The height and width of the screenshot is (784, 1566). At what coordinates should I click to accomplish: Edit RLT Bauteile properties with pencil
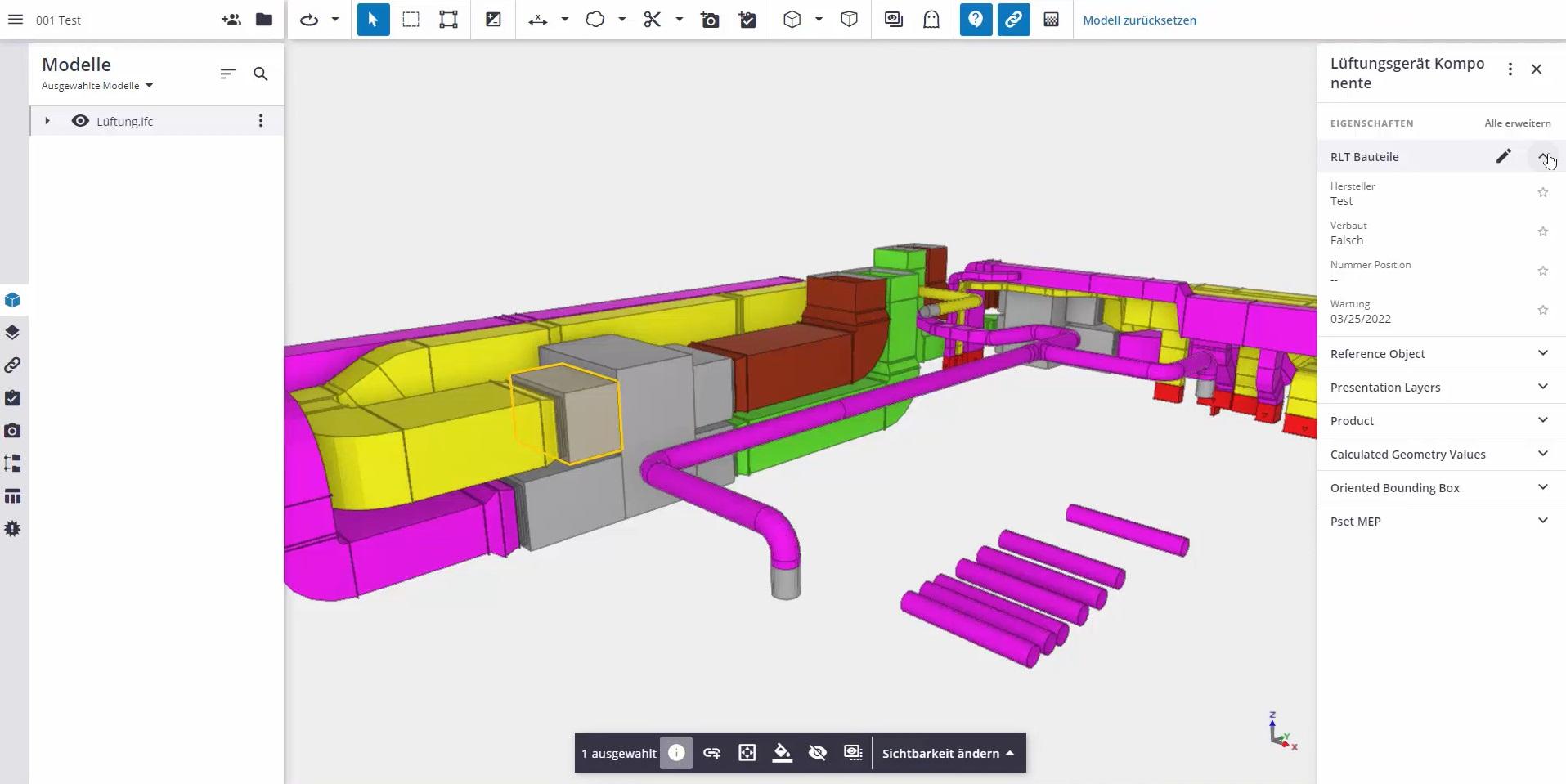(x=1503, y=156)
